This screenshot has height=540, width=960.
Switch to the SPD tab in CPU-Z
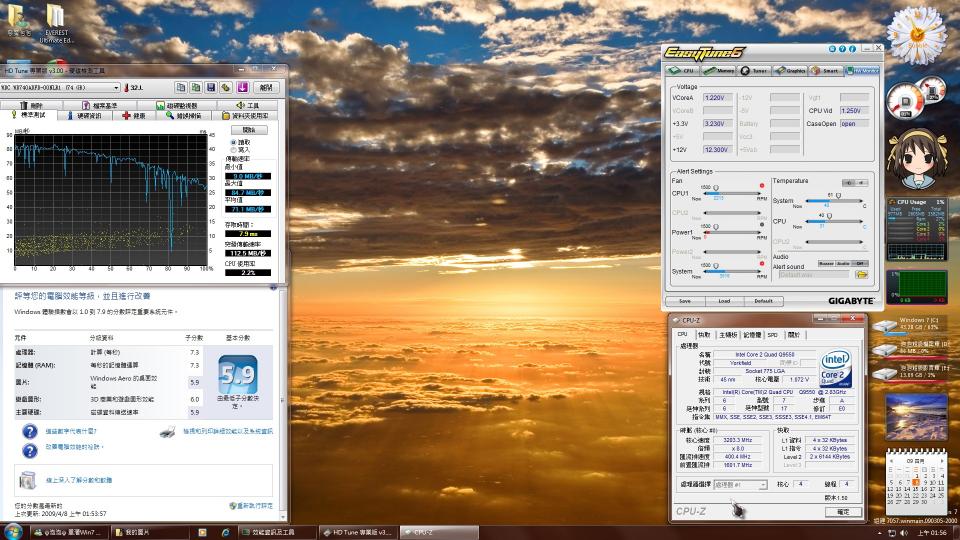tap(772, 335)
